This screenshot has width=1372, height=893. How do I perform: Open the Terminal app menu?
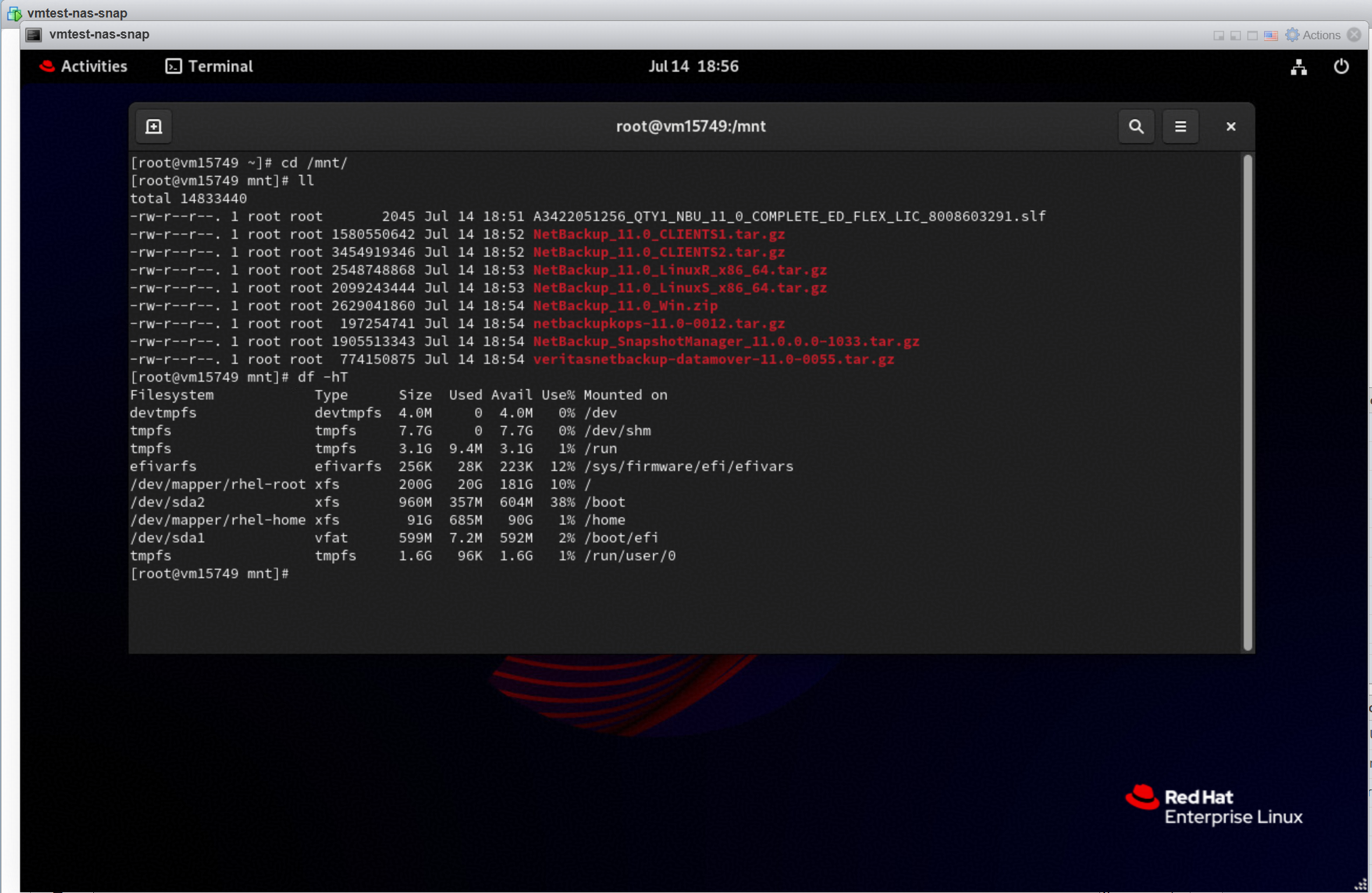click(209, 67)
